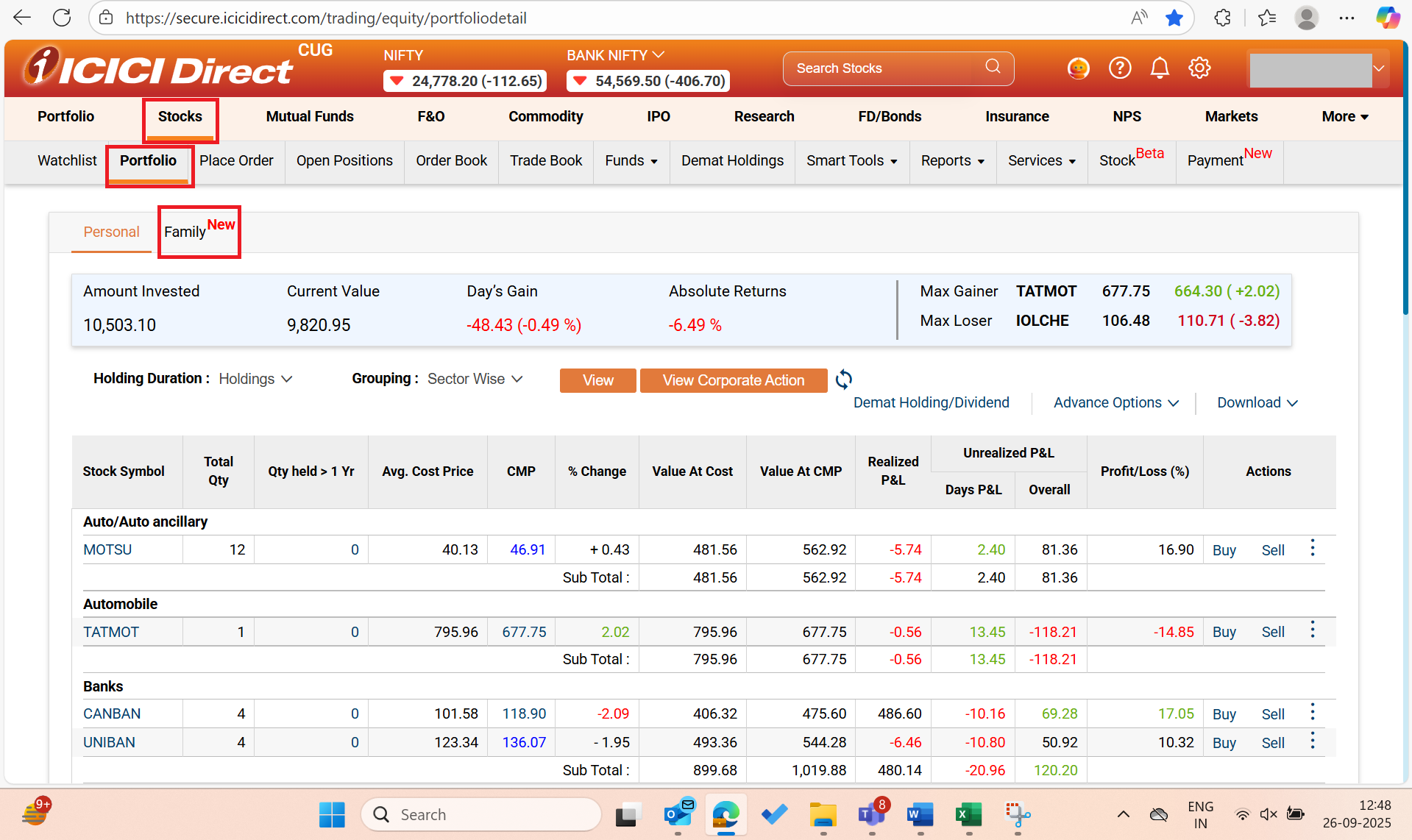1412x840 pixels.
Task: Open Outlook from the taskbar
Action: click(678, 814)
